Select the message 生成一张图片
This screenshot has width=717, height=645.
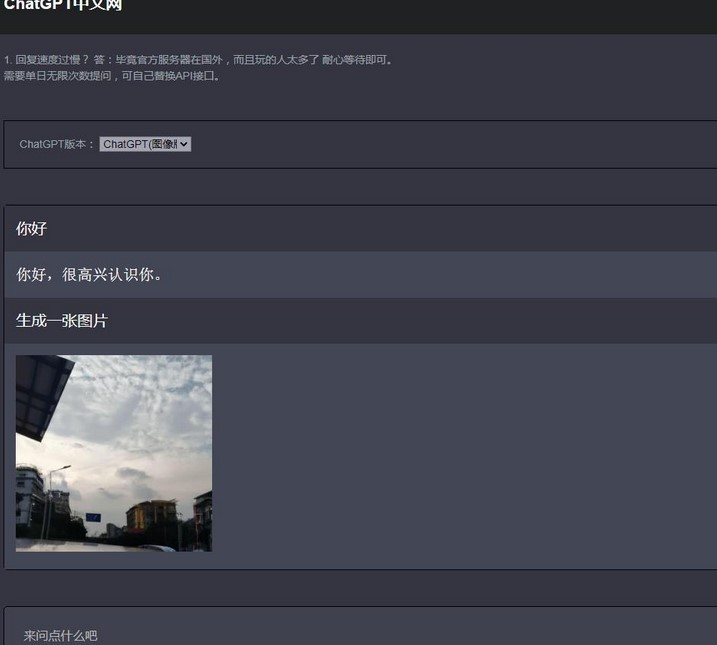click(x=62, y=320)
